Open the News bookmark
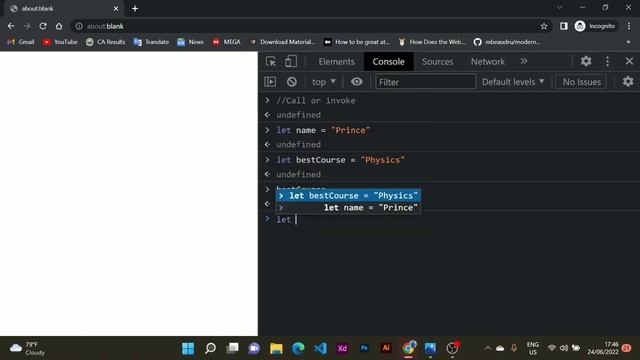Screen dimensions: 640x360 [x=190, y=42]
